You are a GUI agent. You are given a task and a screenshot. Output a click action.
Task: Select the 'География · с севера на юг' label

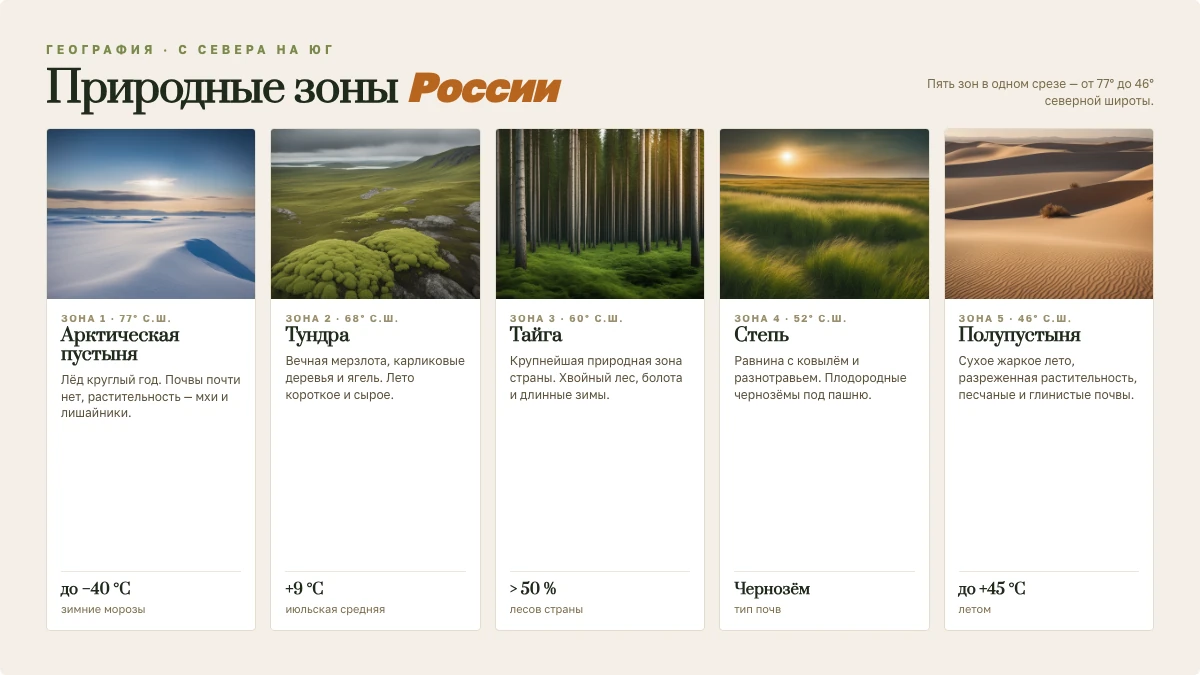(190, 49)
